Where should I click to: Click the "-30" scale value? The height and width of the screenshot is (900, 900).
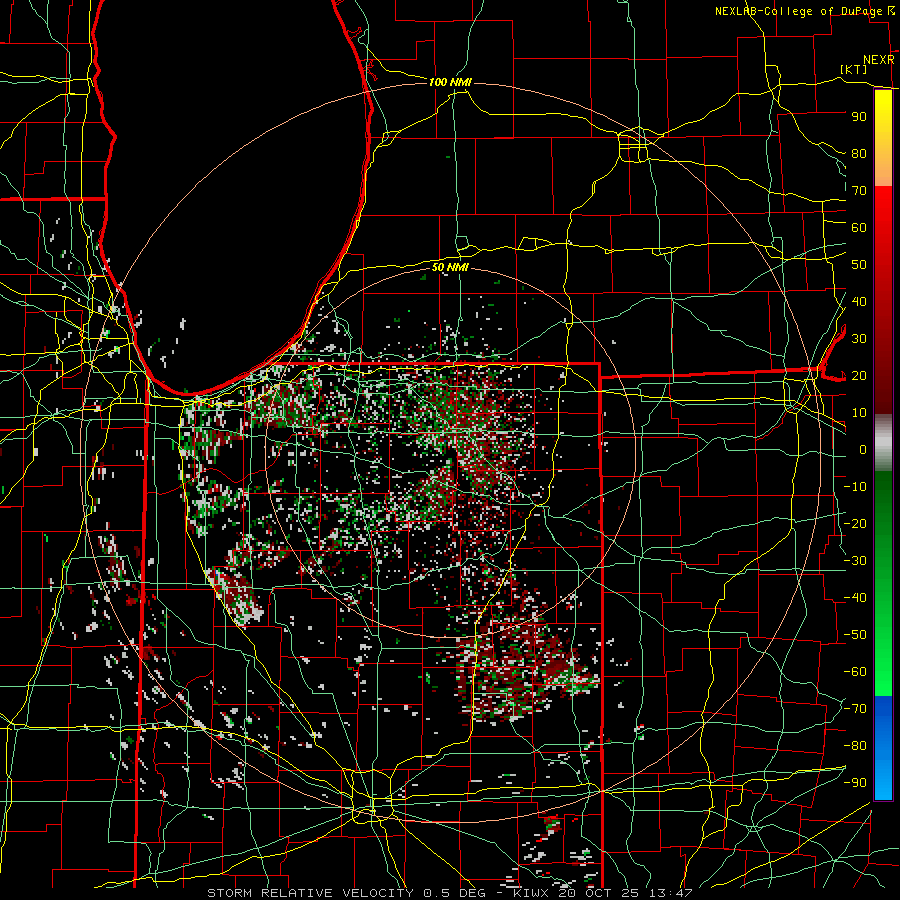855,561
